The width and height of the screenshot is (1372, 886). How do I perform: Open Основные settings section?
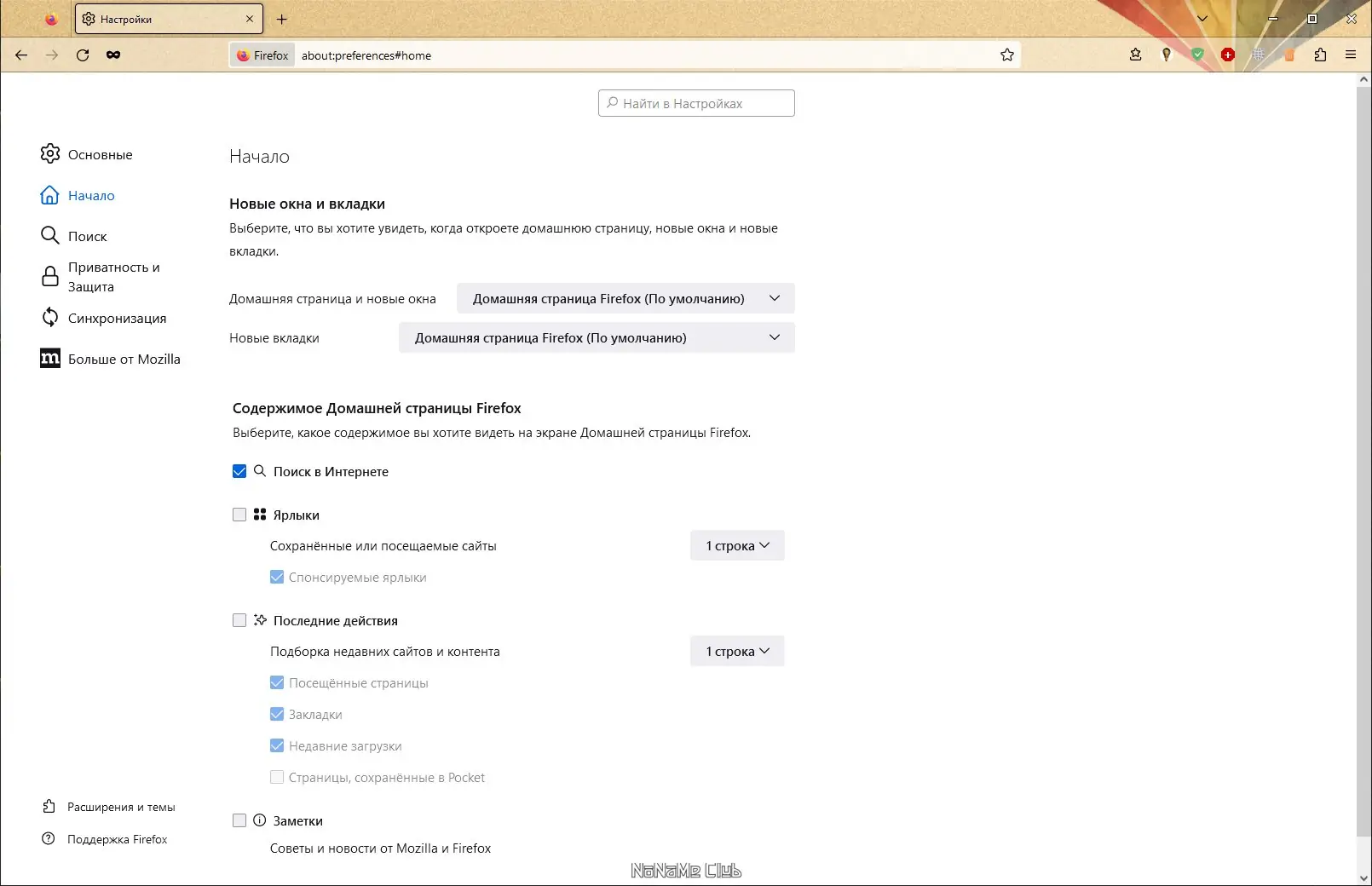tap(86, 154)
